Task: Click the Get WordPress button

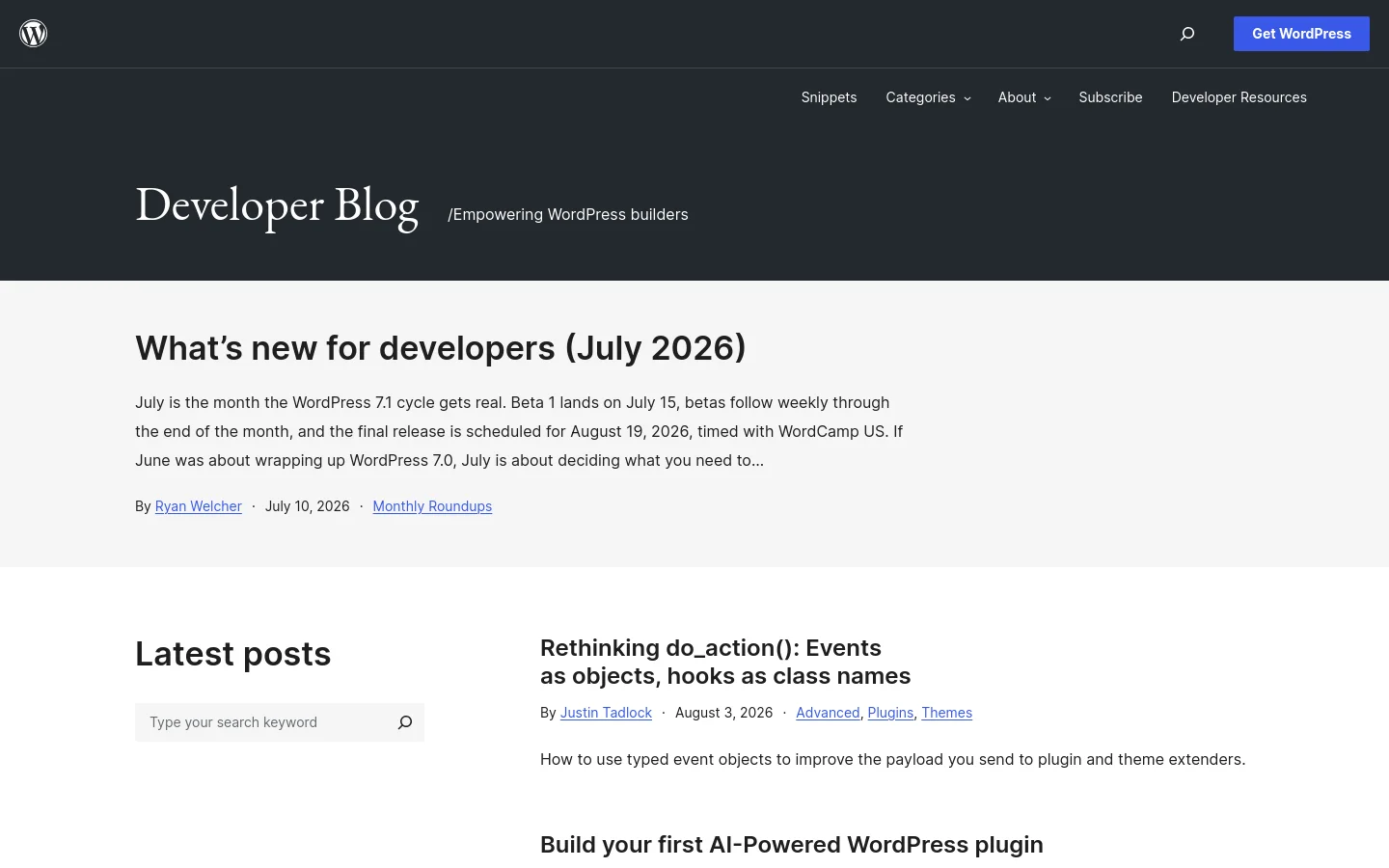Action: (x=1301, y=34)
